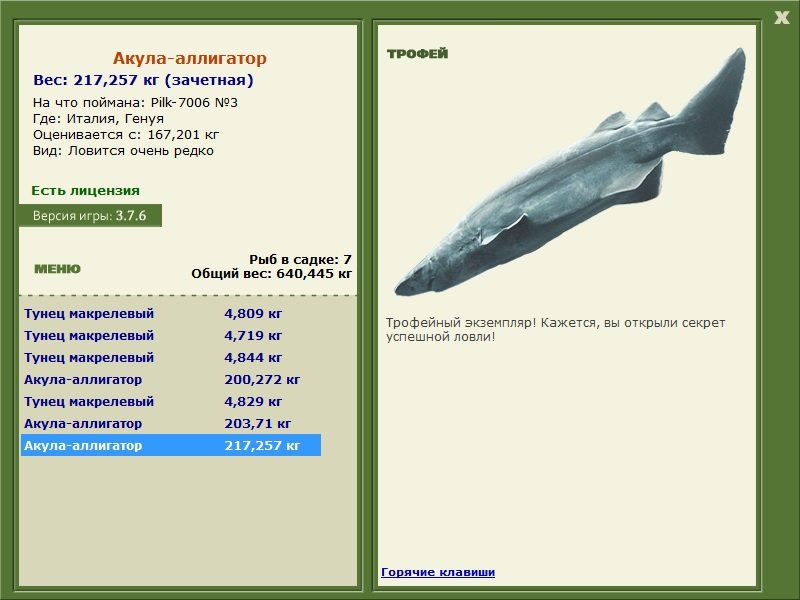Click the Рыб в садке: 7 text

301,259
